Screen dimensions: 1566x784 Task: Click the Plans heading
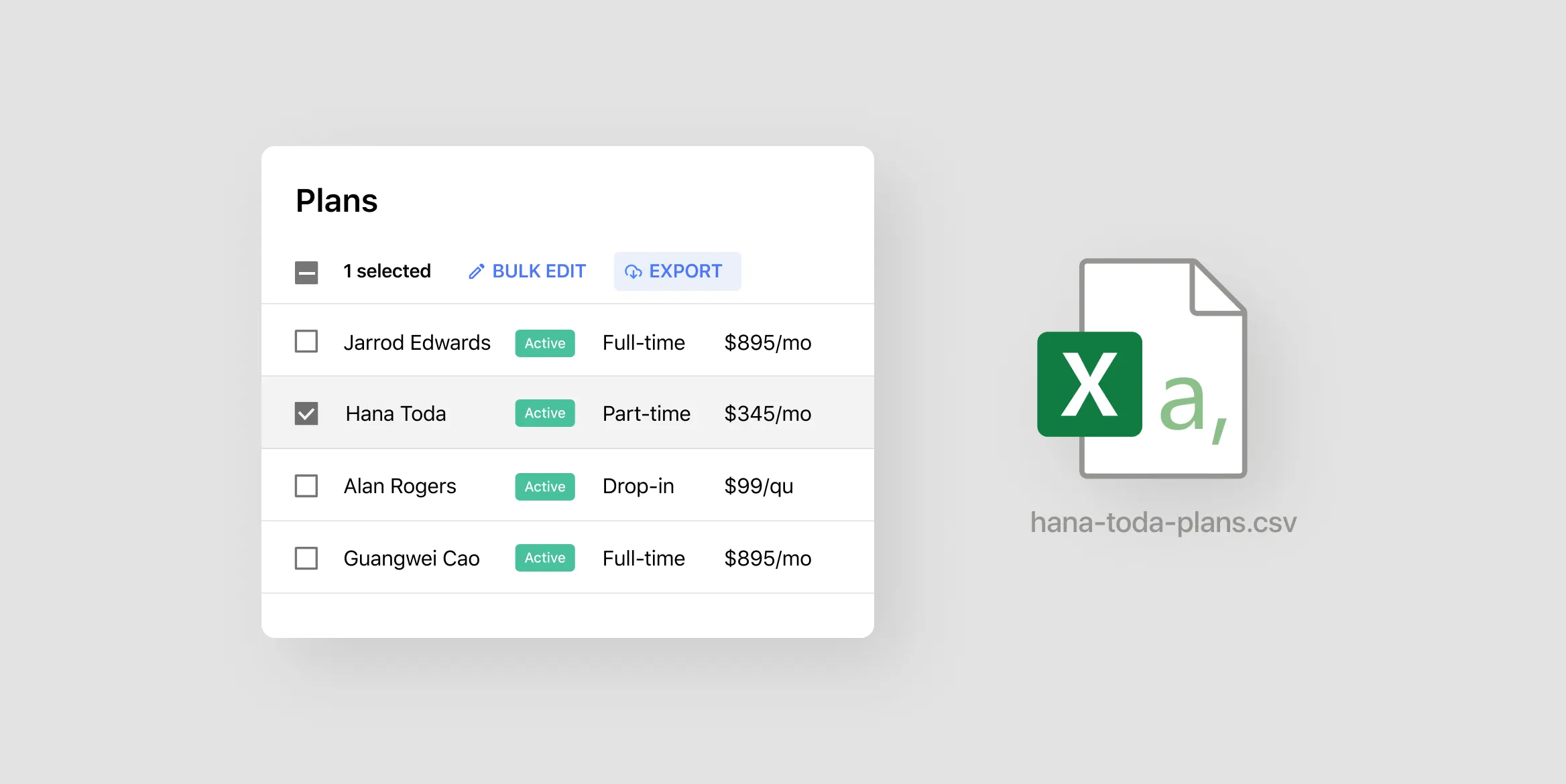pyautogui.click(x=337, y=200)
